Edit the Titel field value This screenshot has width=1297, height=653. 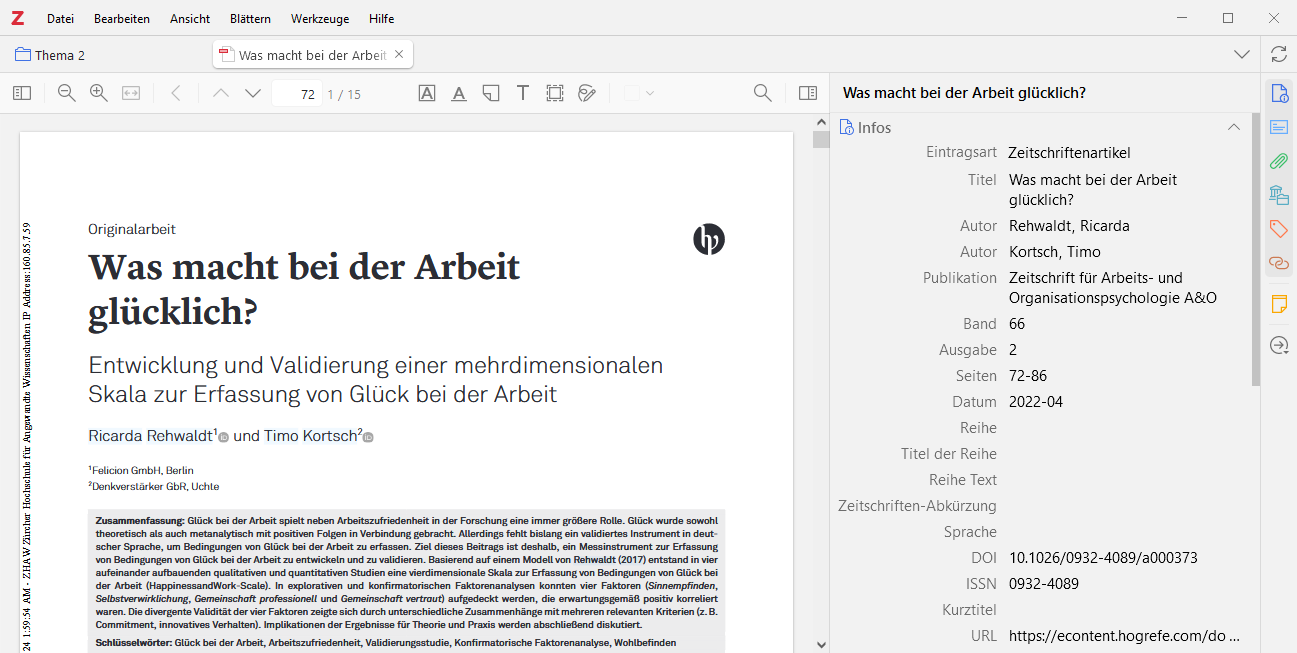coord(1125,189)
